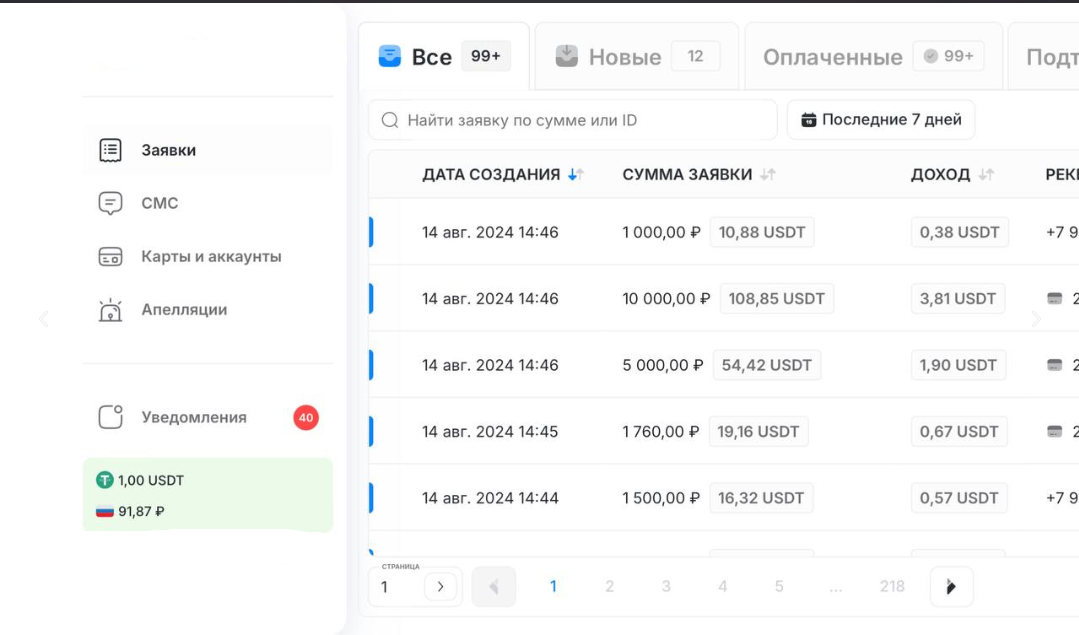Click the search field for заявку по сумме или ID
Viewport: 1079px width, 635px height.
point(573,120)
